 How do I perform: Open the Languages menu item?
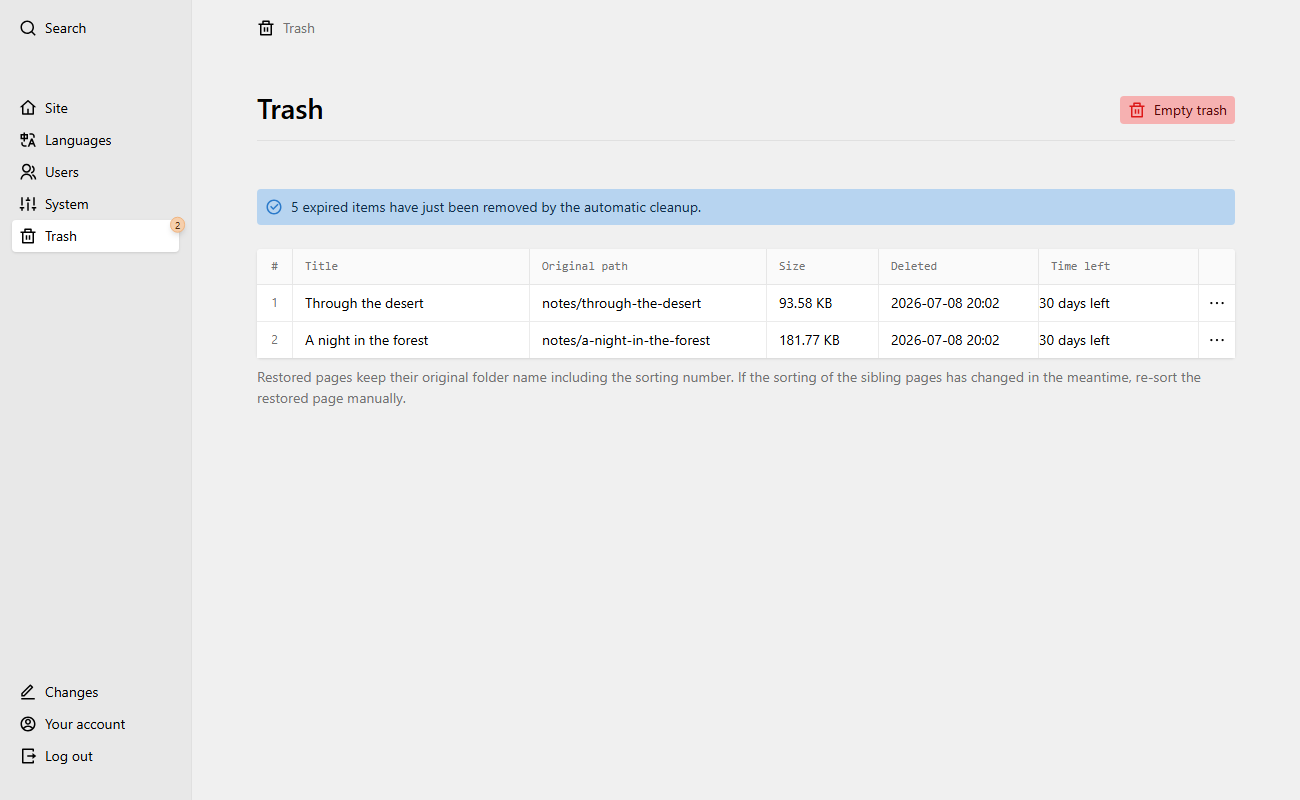pos(96,140)
